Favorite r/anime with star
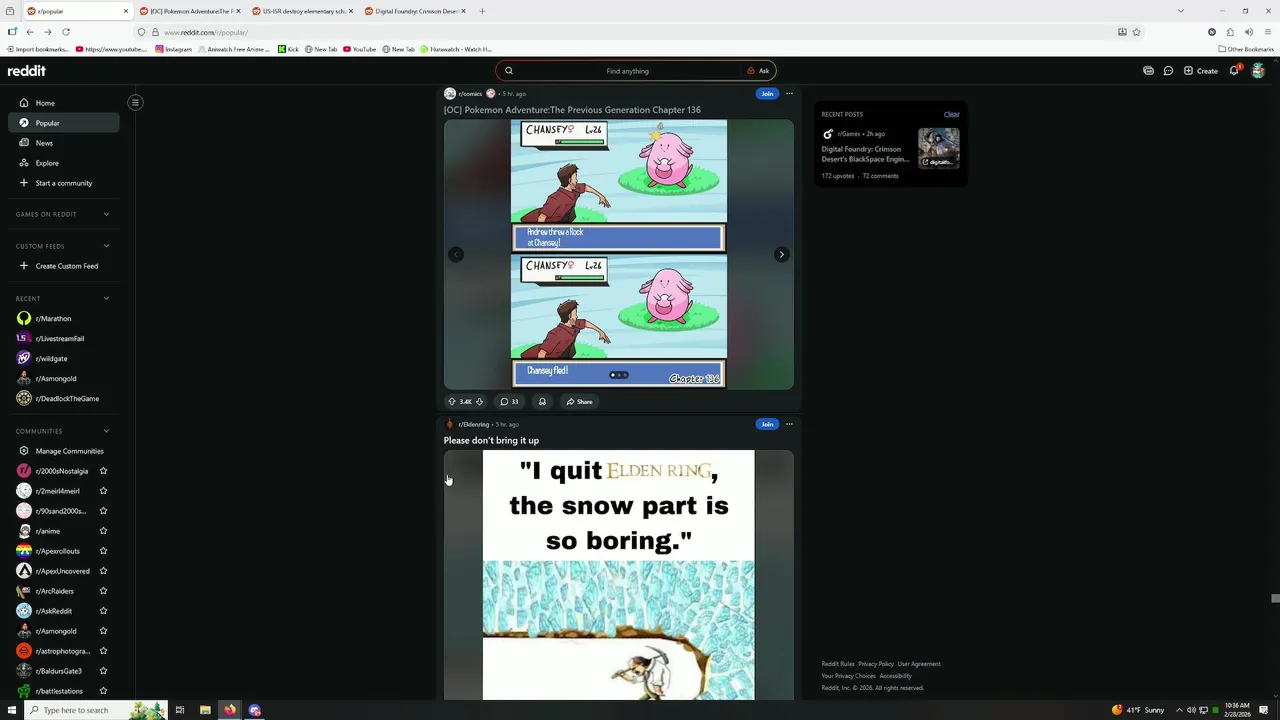 (103, 531)
